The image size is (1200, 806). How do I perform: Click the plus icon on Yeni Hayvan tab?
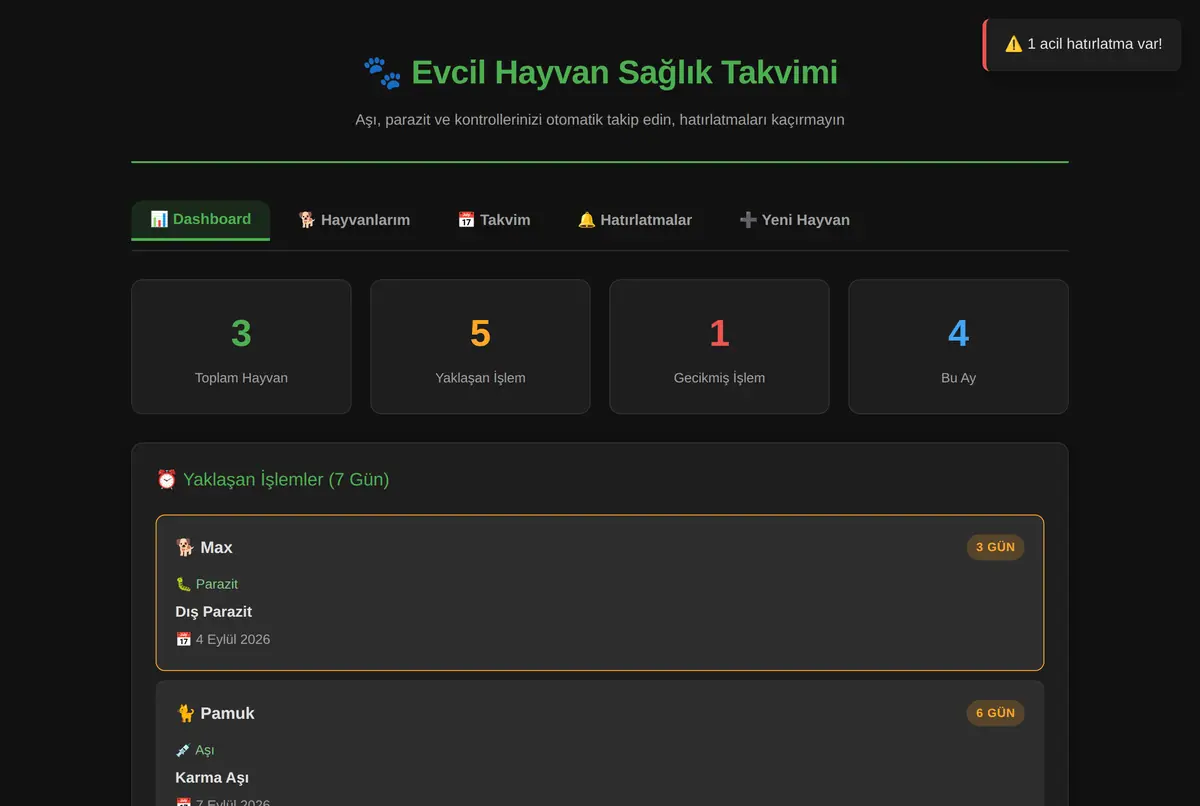pos(748,220)
